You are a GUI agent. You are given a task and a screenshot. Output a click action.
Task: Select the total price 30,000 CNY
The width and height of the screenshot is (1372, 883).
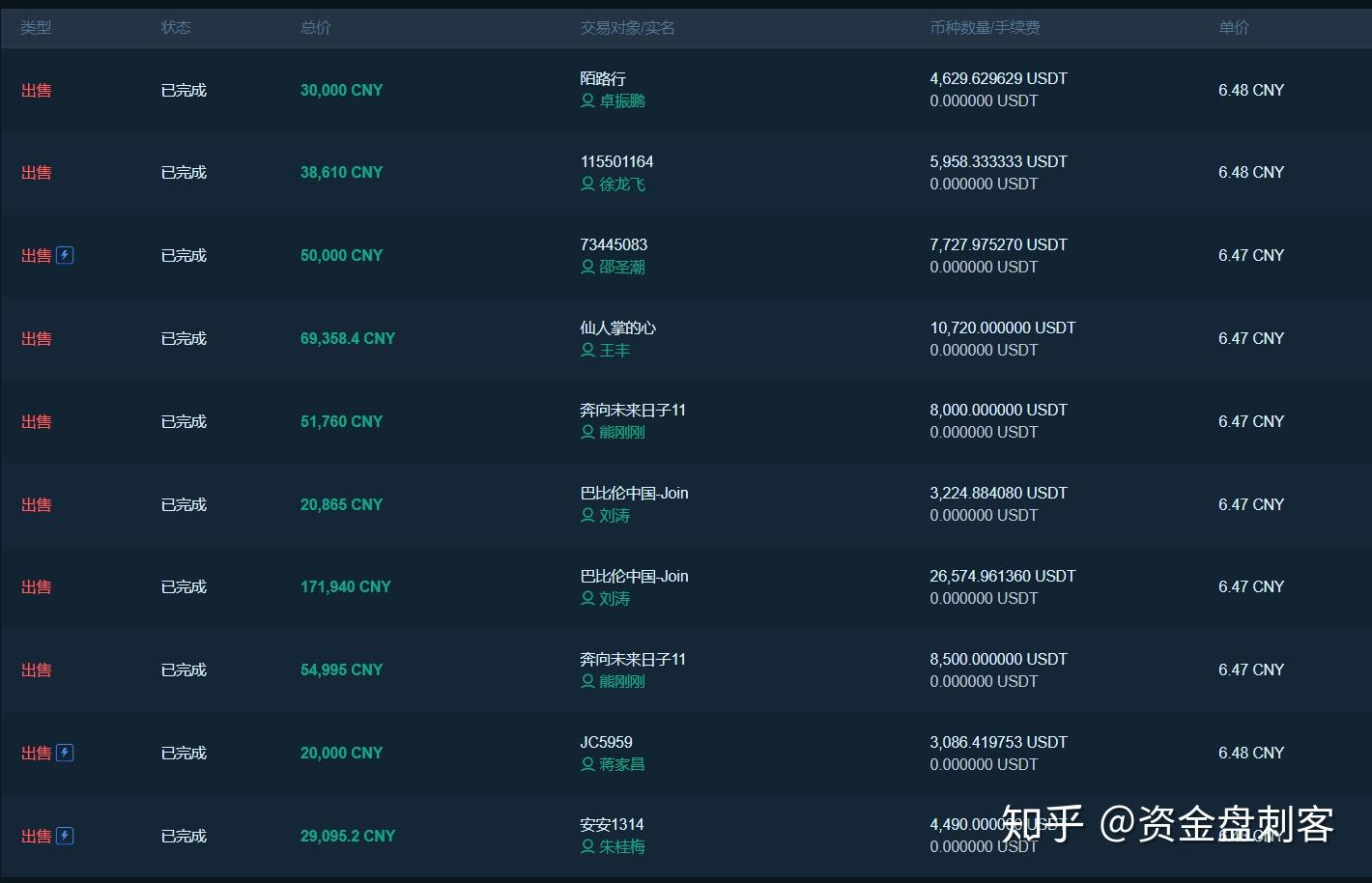341,90
